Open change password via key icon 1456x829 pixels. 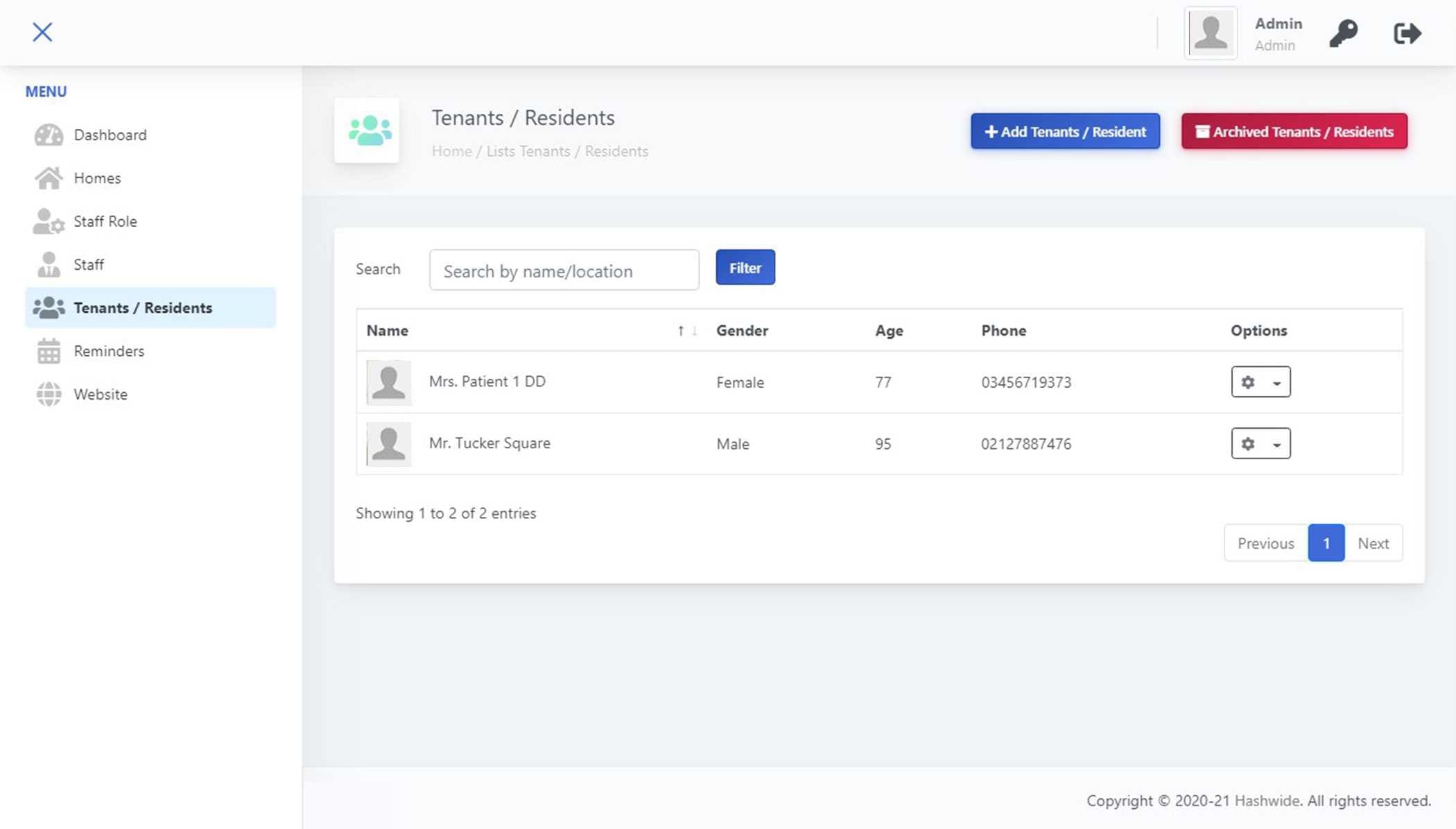click(x=1343, y=33)
